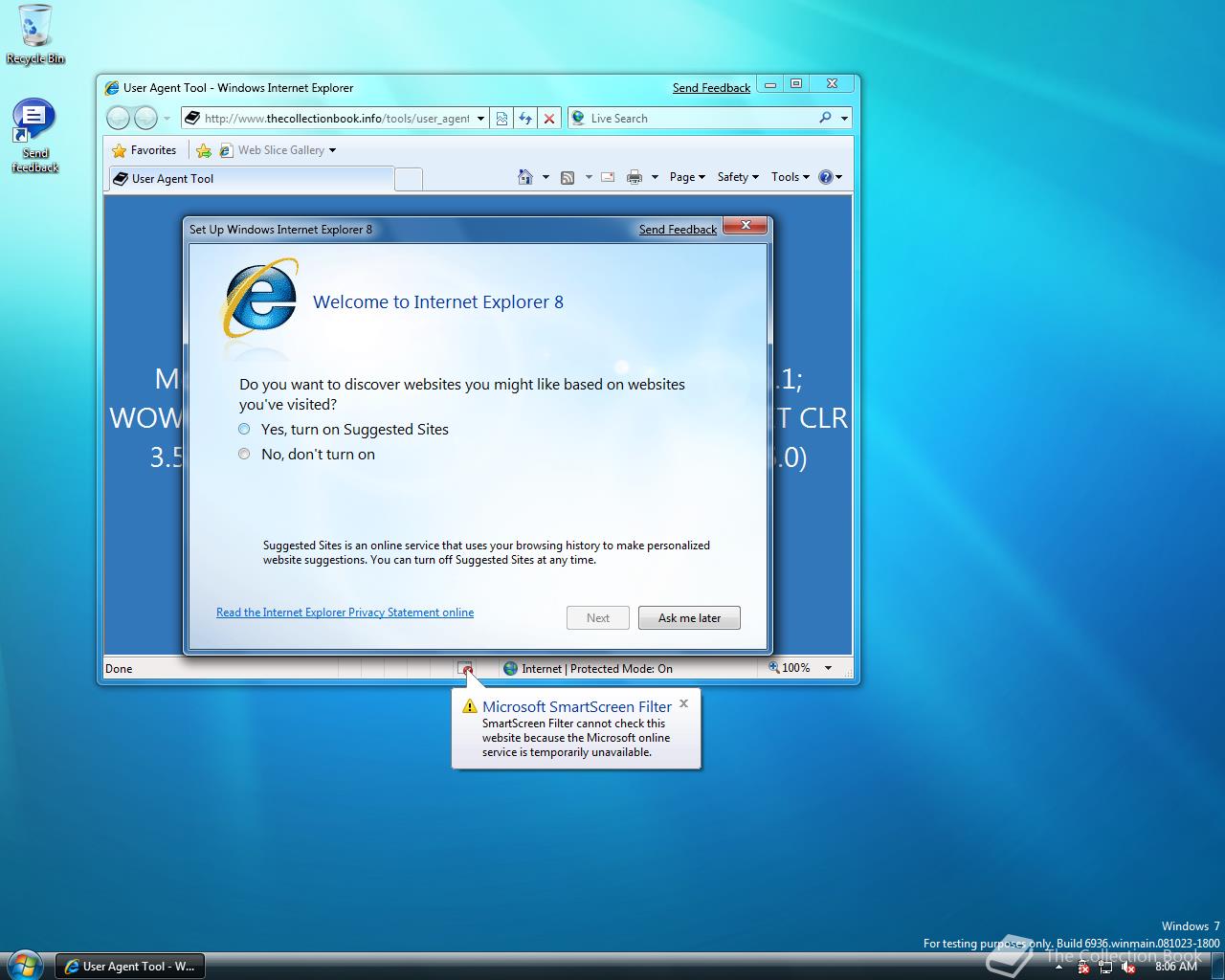Click the Stop loading red X icon
The image size is (1225, 980).
coord(549,119)
